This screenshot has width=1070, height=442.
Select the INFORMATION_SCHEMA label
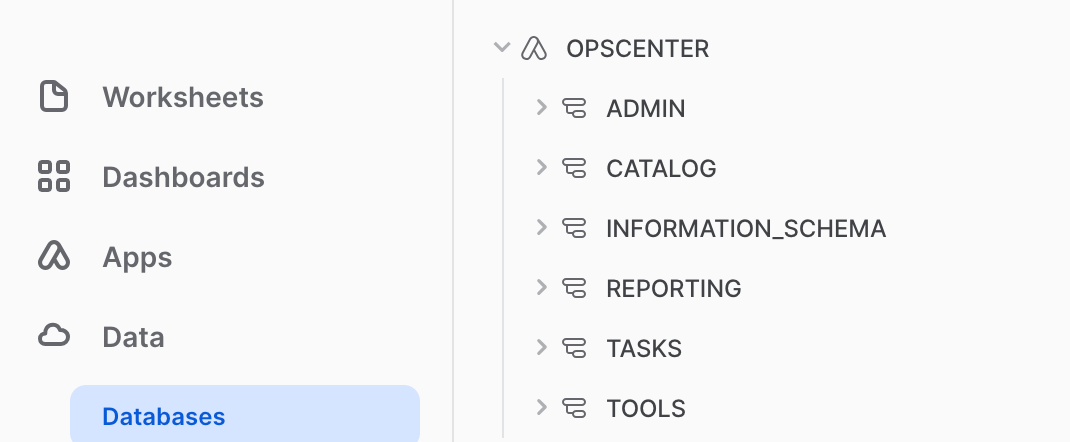click(x=746, y=229)
